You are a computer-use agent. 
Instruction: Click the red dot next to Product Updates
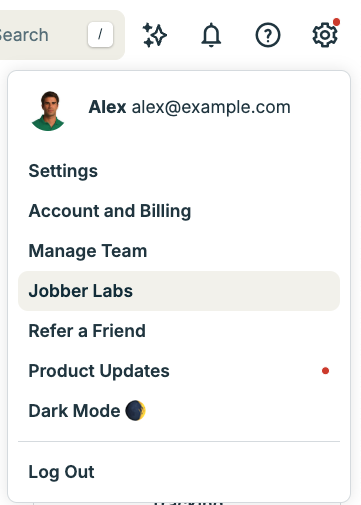[x=325, y=371]
